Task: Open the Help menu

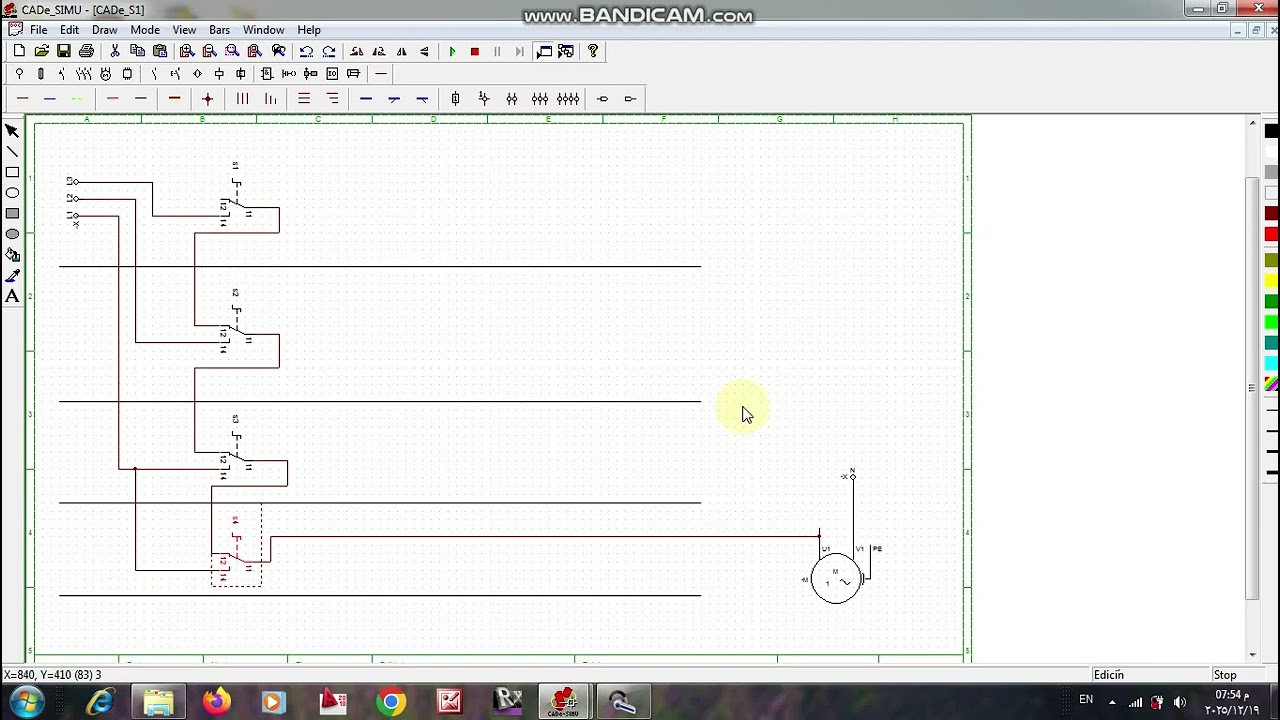Action: [309, 30]
